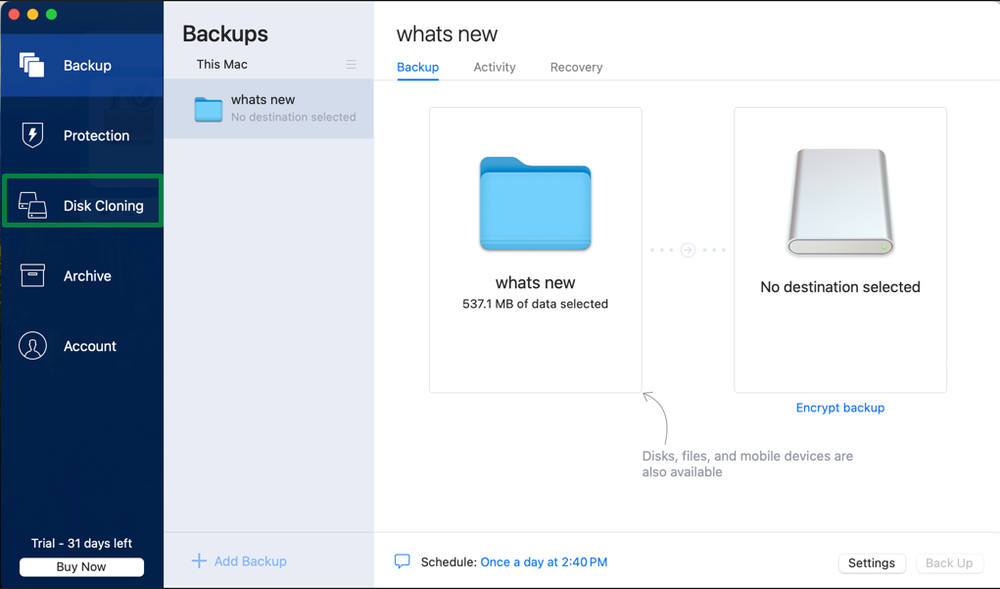Select the Backup tab

coord(417,67)
